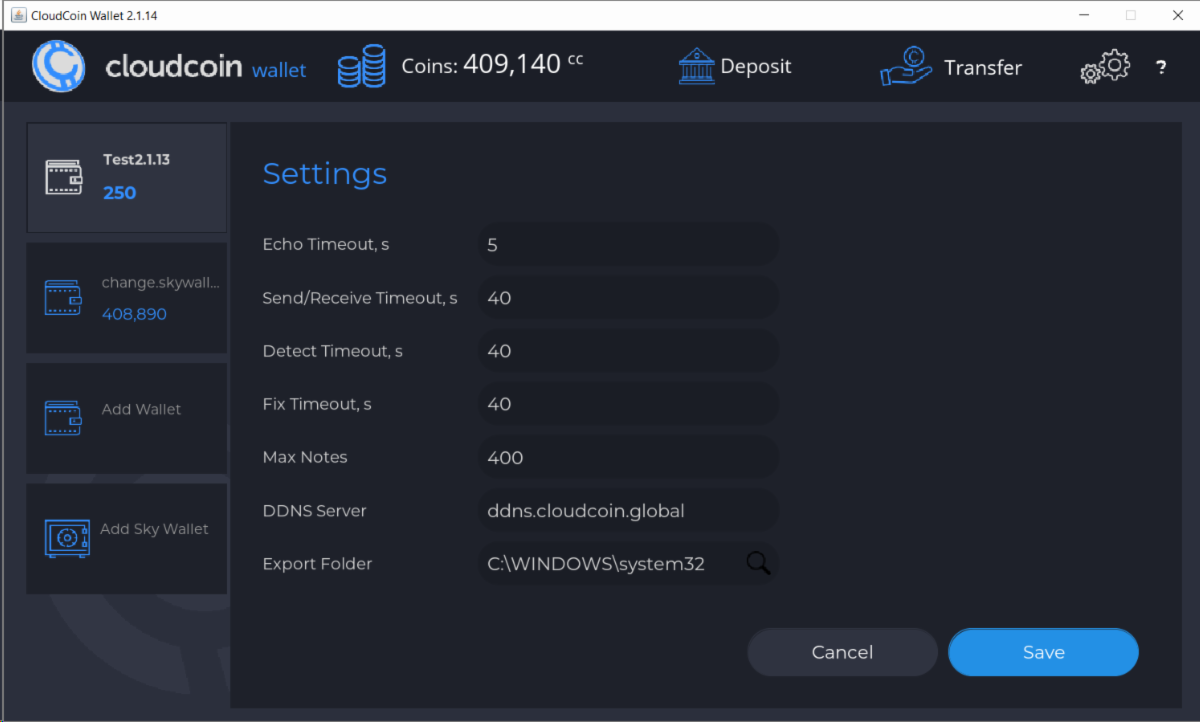Select the change.skywallet wallet

click(x=127, y=298)
